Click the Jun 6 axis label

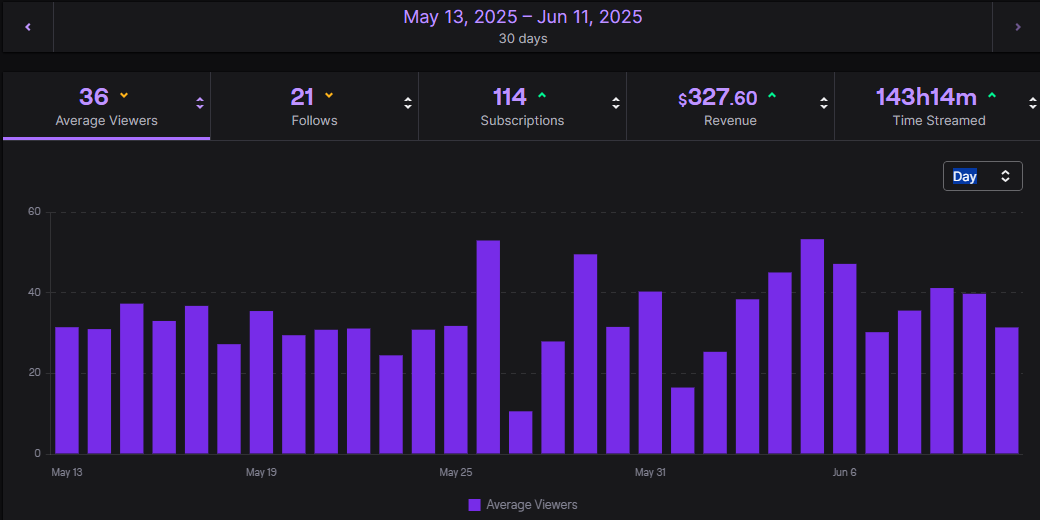844,472
